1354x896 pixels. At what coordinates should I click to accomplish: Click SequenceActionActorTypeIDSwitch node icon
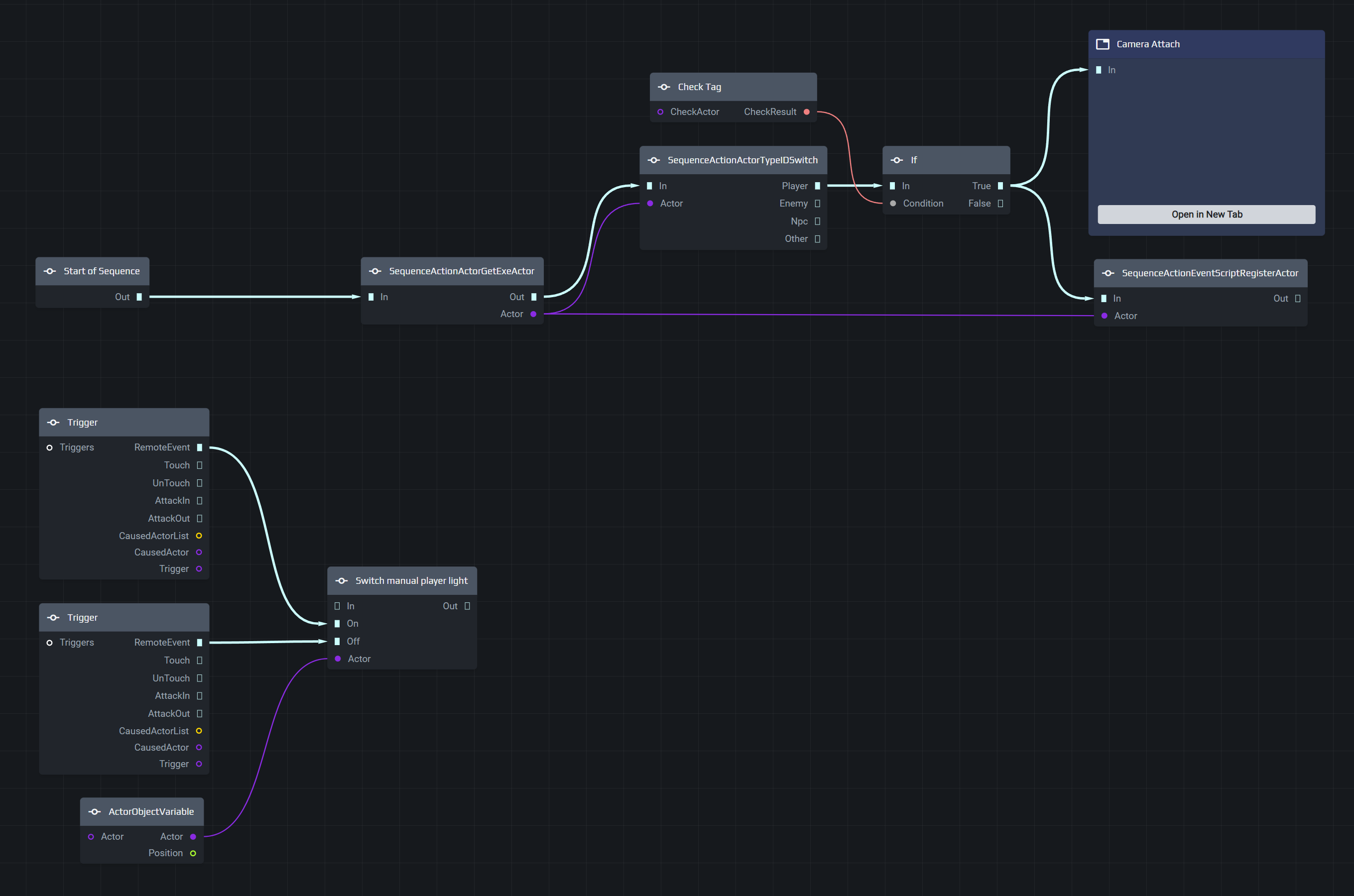point(654,160)
